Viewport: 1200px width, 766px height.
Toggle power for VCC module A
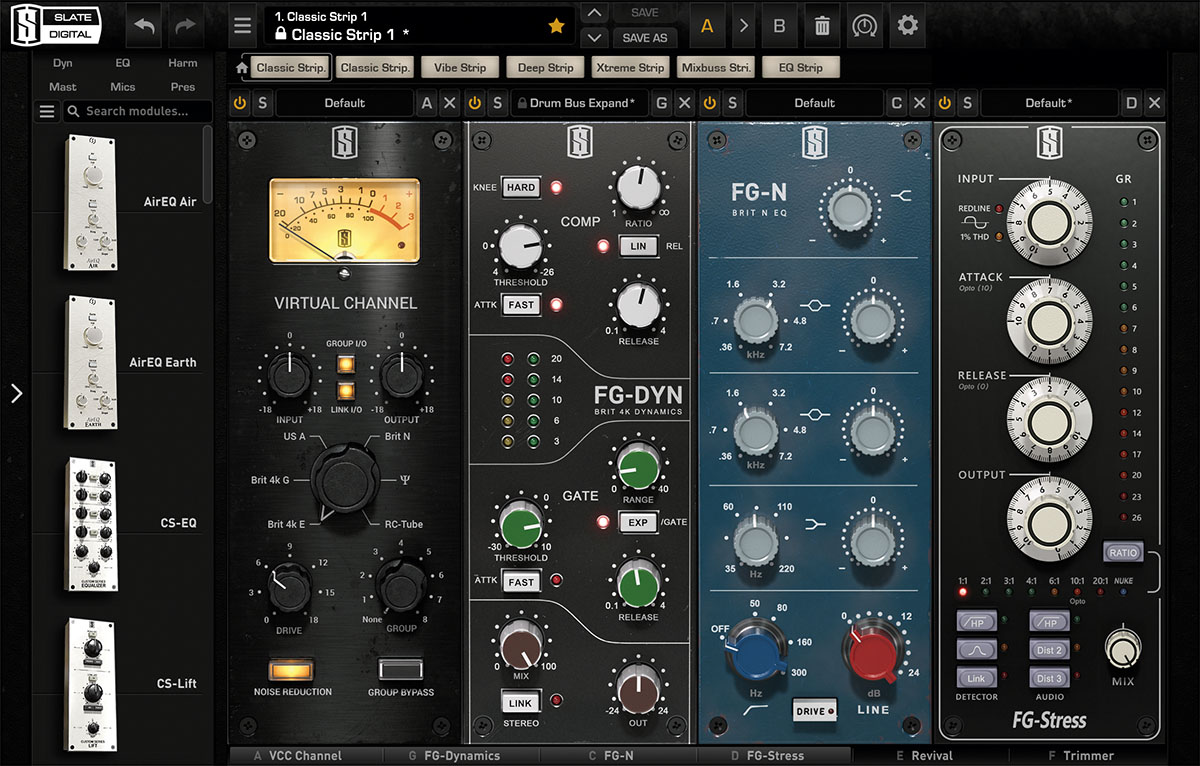240,103
